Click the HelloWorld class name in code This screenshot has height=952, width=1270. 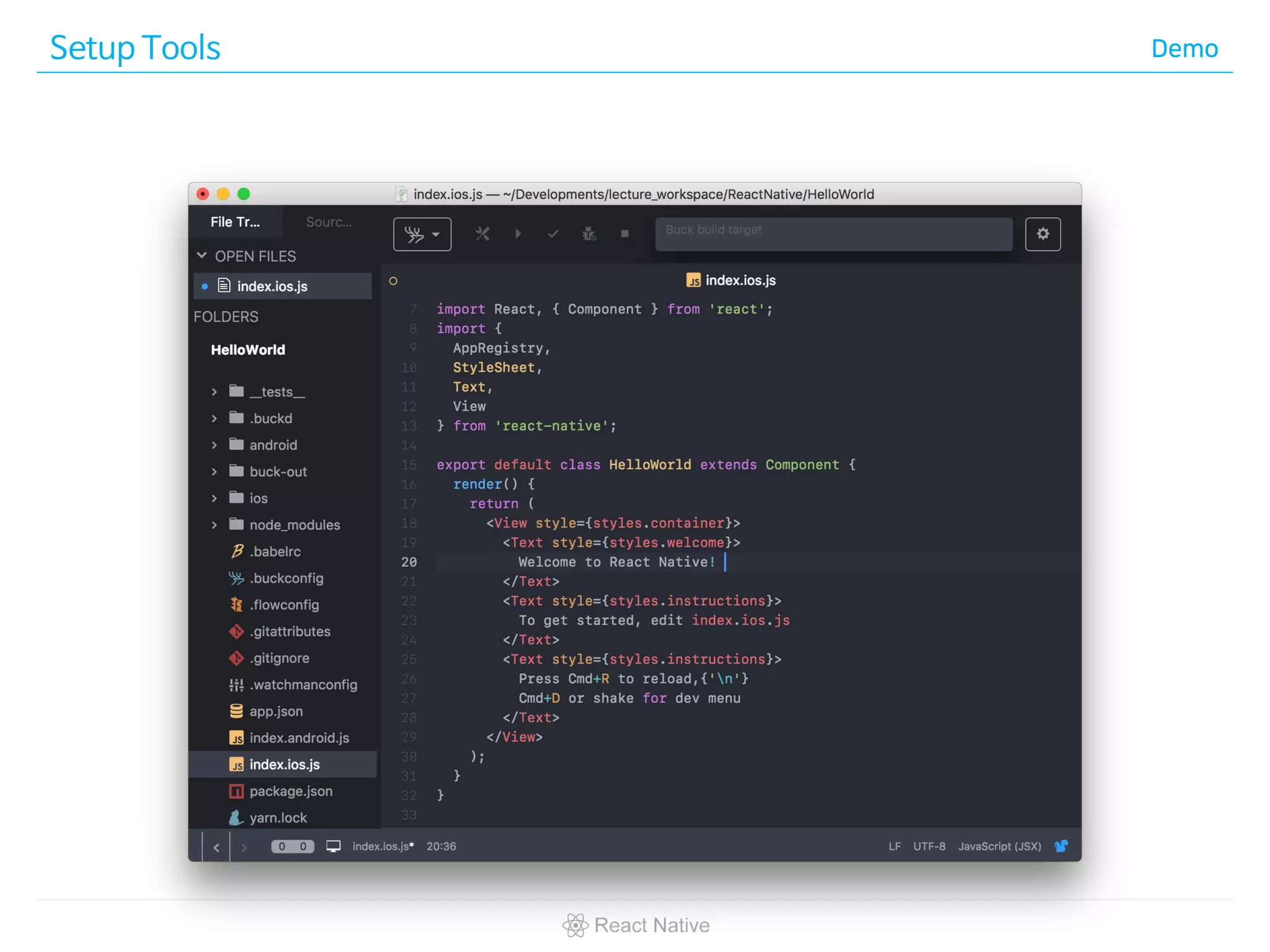tap(649, 464)
